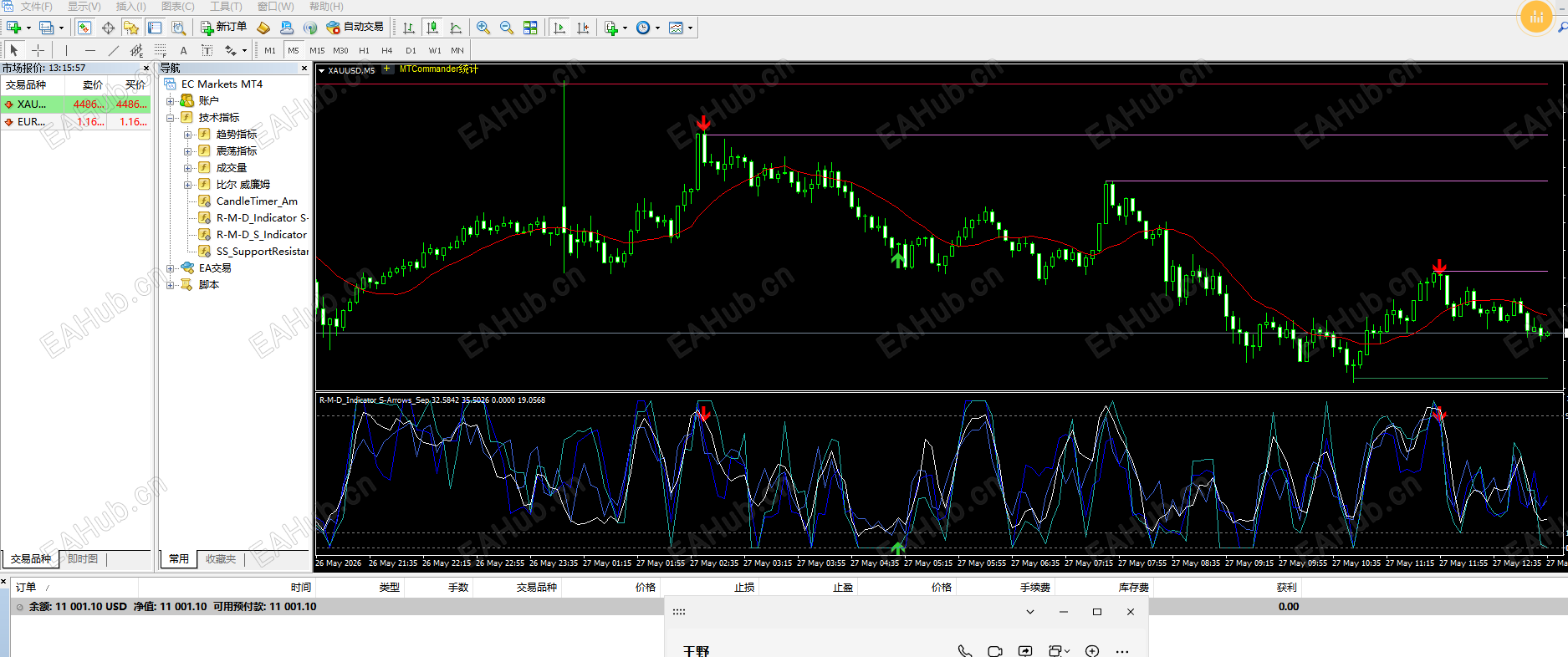Screen dimensions: 1568x657
Task: Click the phone call icon in chat window
Action: tap(965, 651)
